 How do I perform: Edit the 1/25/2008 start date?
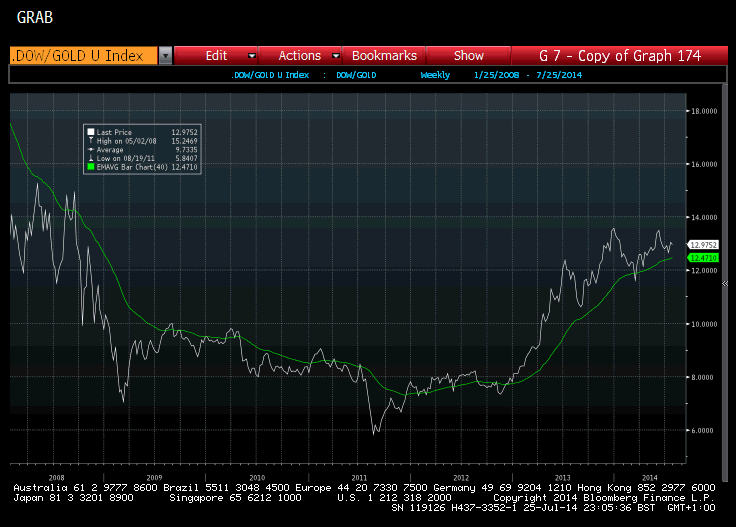tap(497, 75)
